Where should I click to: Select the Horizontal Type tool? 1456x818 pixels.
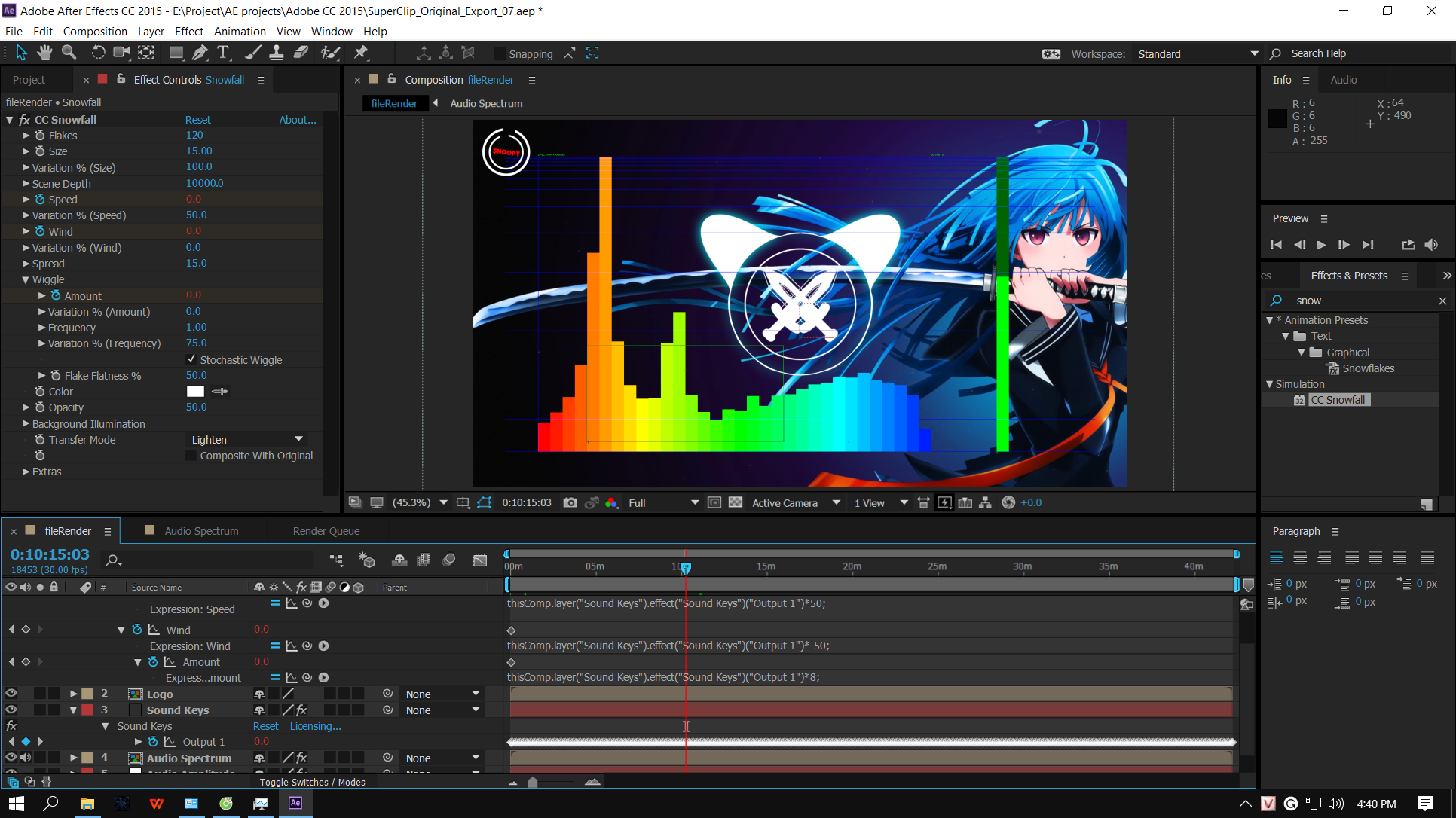[223, 53]
